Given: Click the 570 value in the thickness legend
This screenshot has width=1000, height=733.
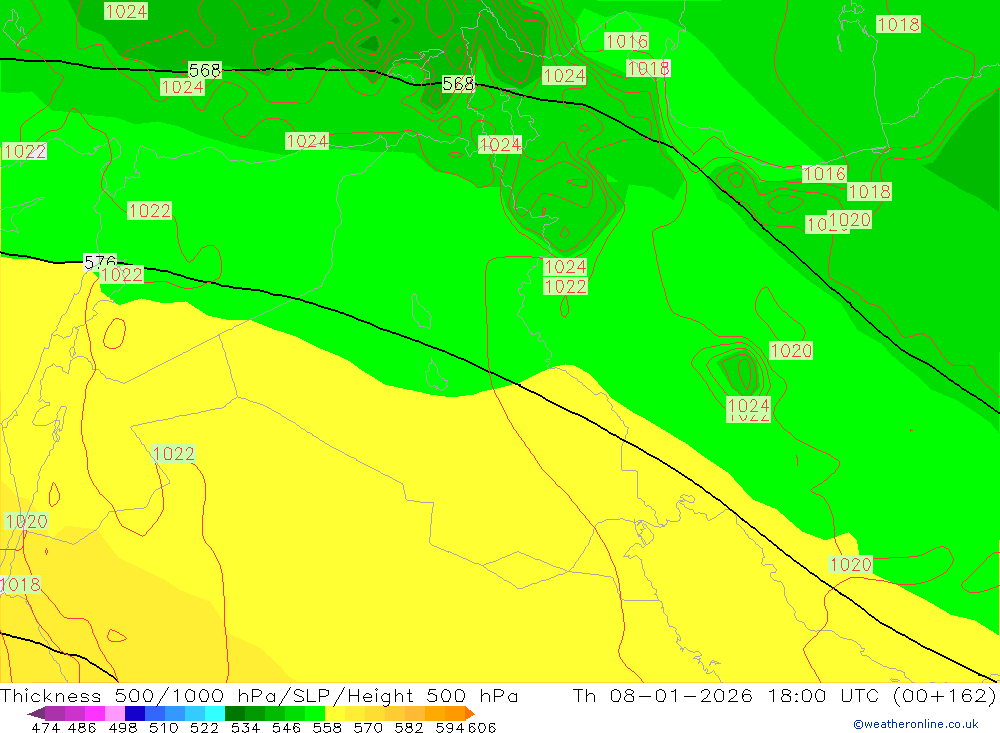Looking at the screenshot, I should pos(368,727).
